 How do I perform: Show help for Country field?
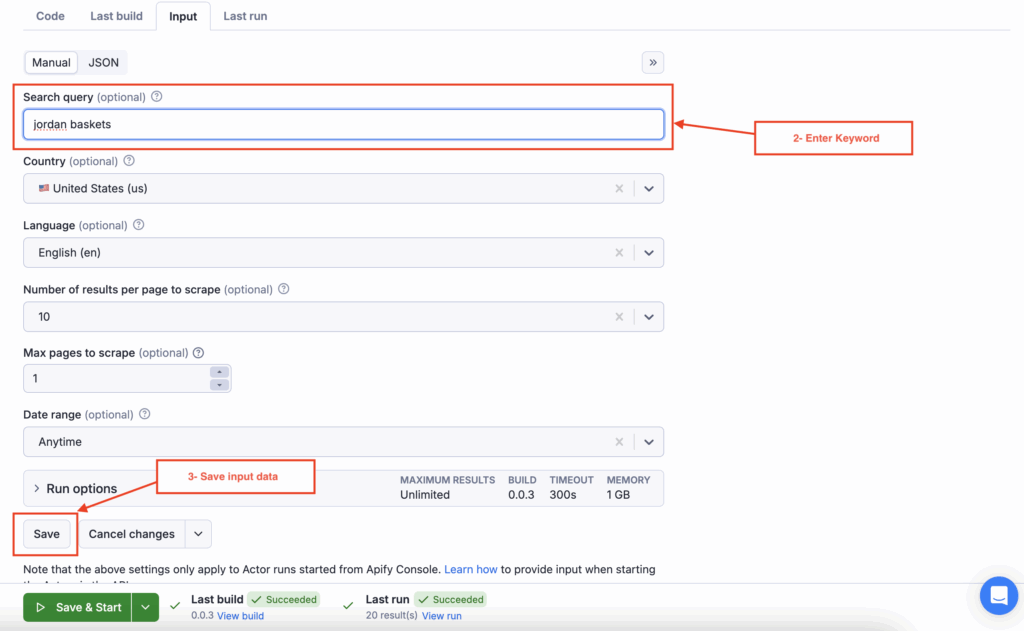coord(129,161)
